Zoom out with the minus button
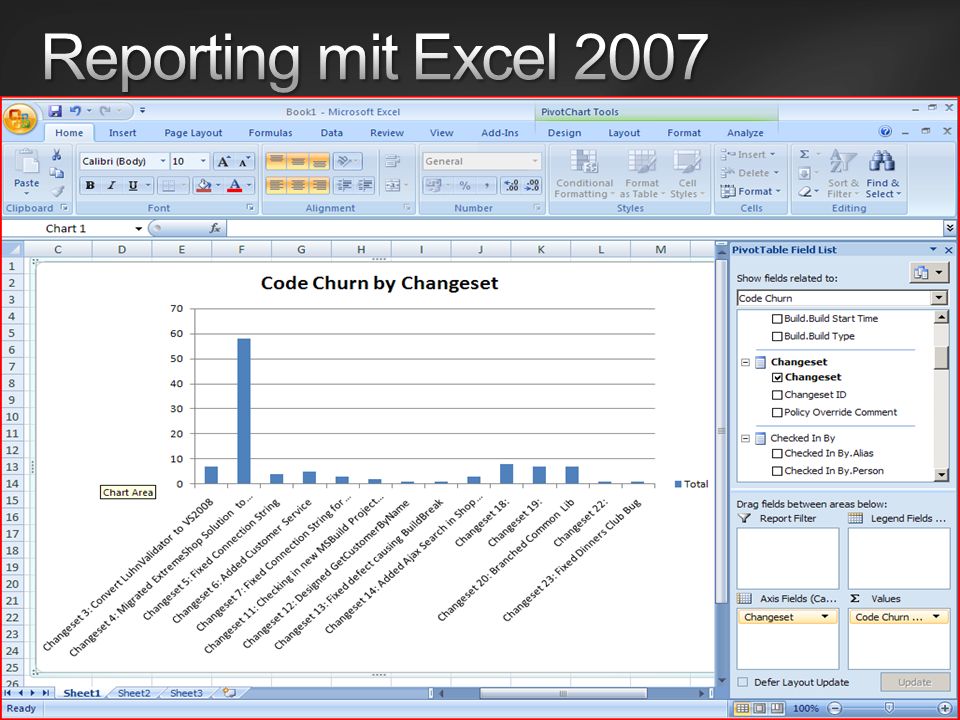Screen dimensions: 960x720 (x=834, y=708)
